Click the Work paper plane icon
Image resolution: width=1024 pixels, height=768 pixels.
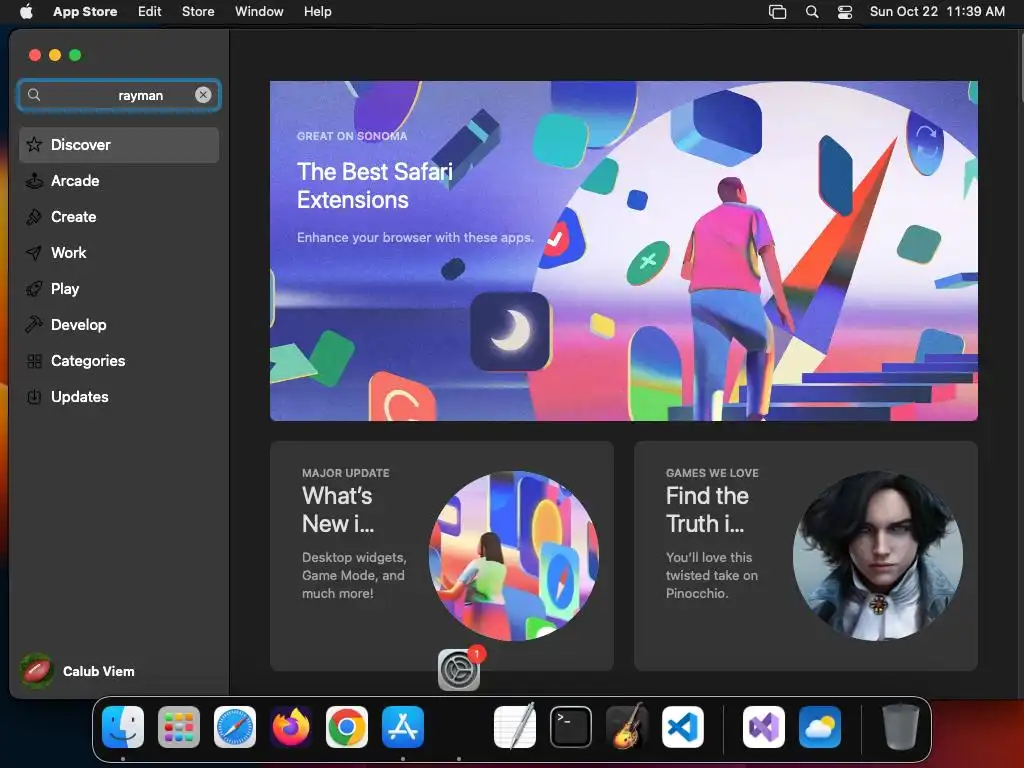point(34,253)
